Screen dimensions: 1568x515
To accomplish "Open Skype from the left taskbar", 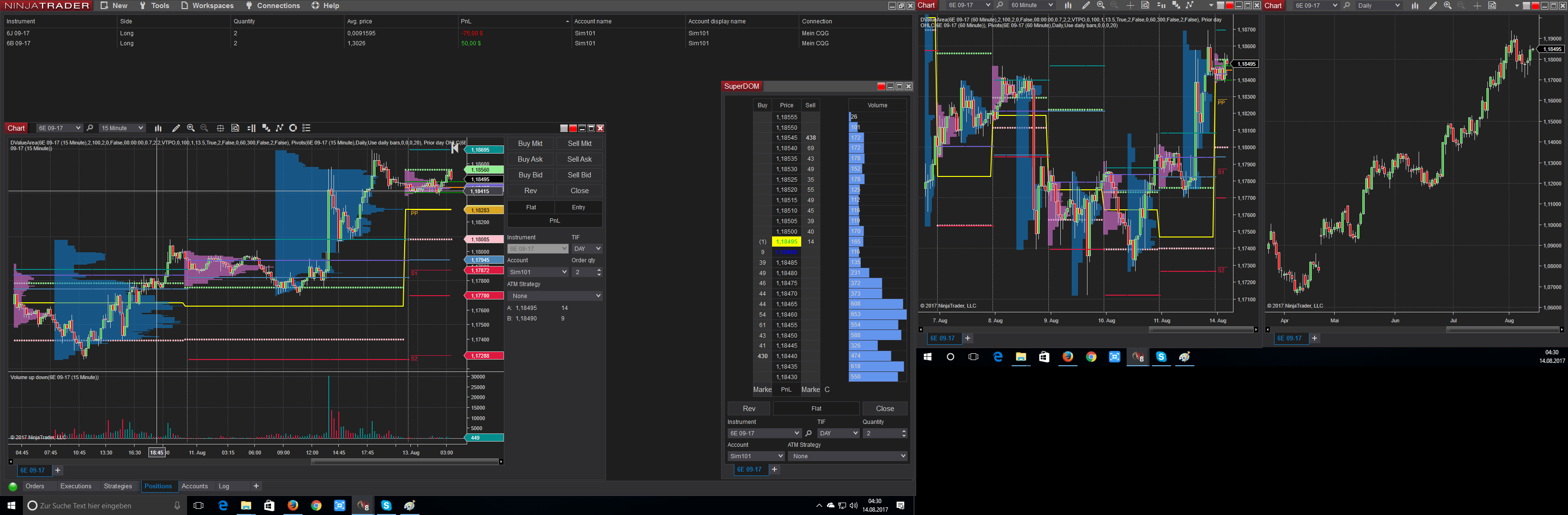I will pyautogui.click(x=386, y=505).
